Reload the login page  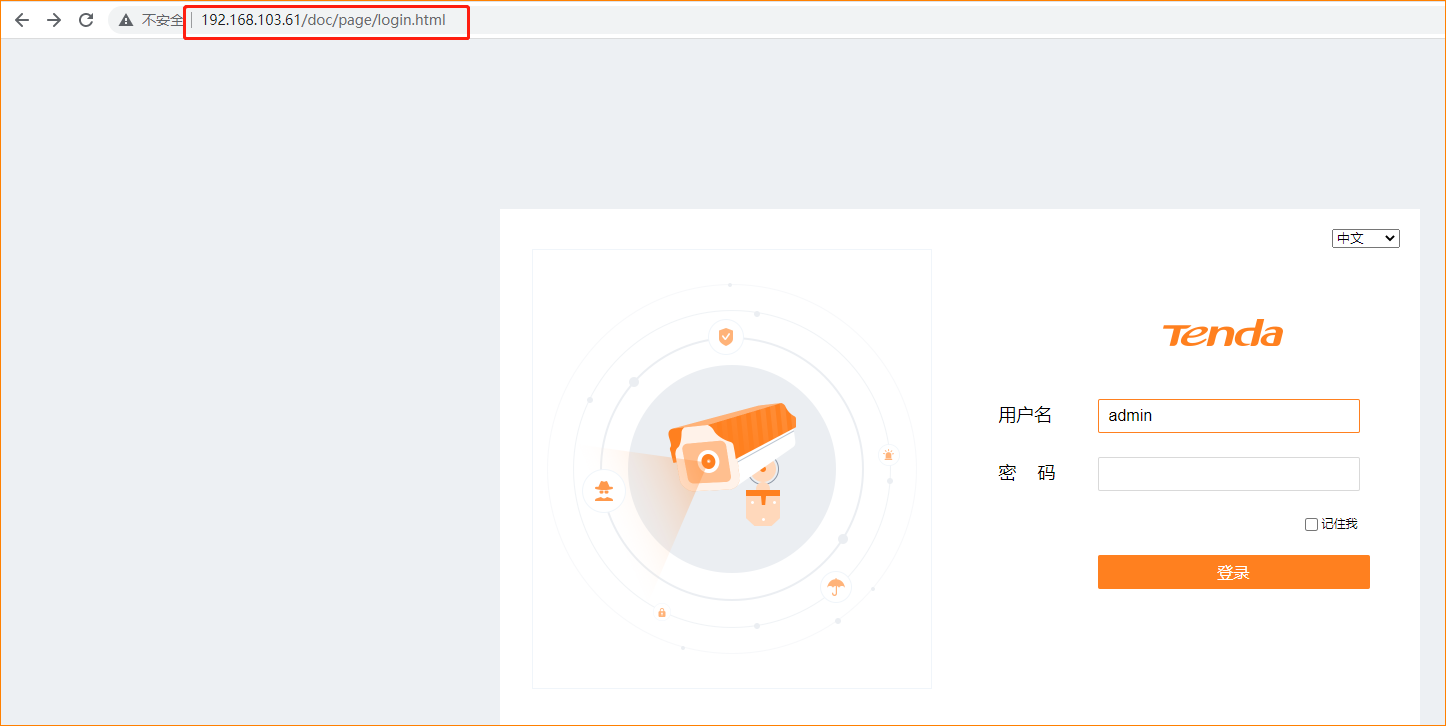click(86, 20)
